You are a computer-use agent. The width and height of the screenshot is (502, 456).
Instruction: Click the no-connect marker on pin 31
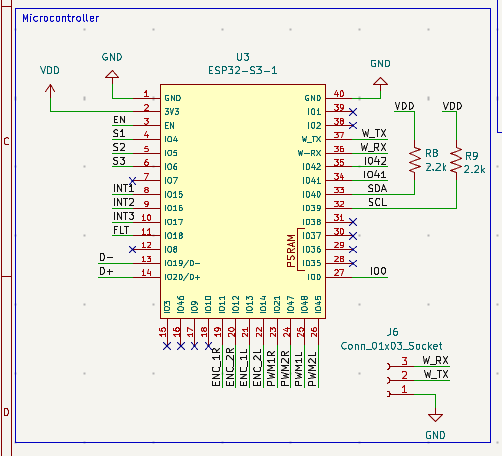(x=353, y=222)
